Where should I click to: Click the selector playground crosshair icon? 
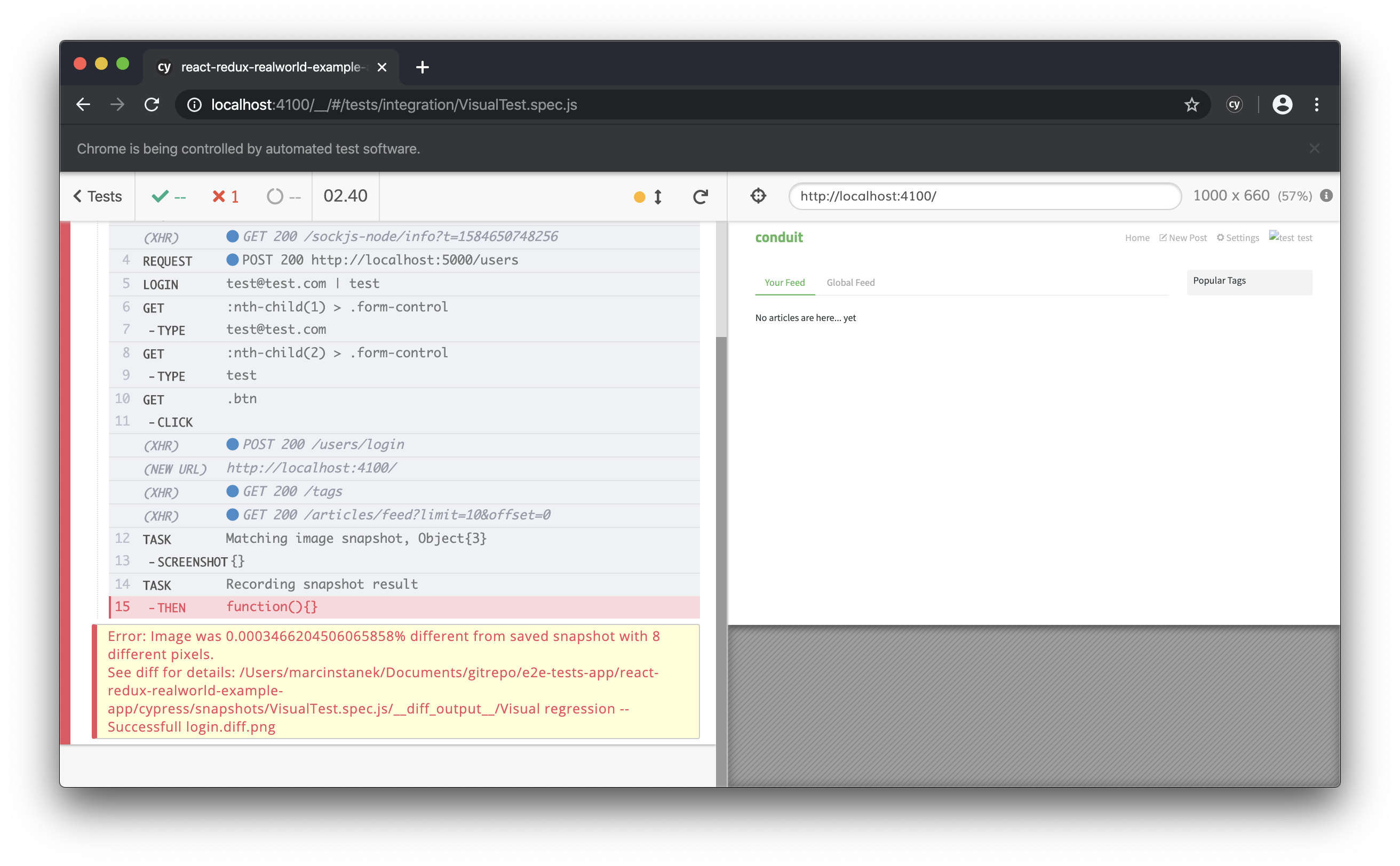click(758, 196)
